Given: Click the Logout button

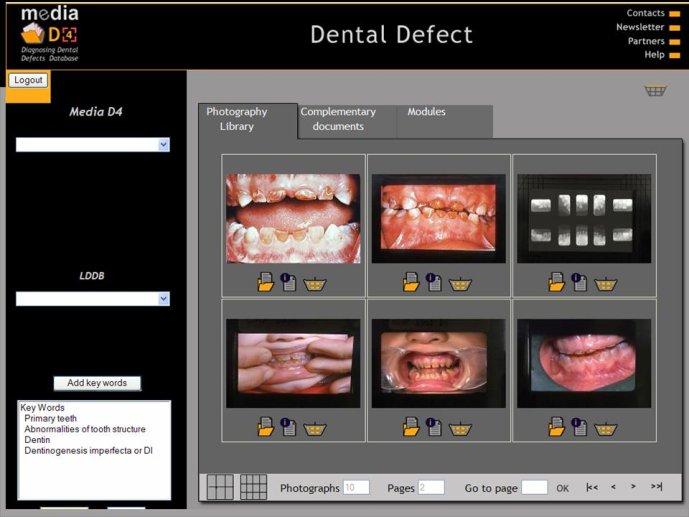Looking at the screenshot, I should 28,80.
